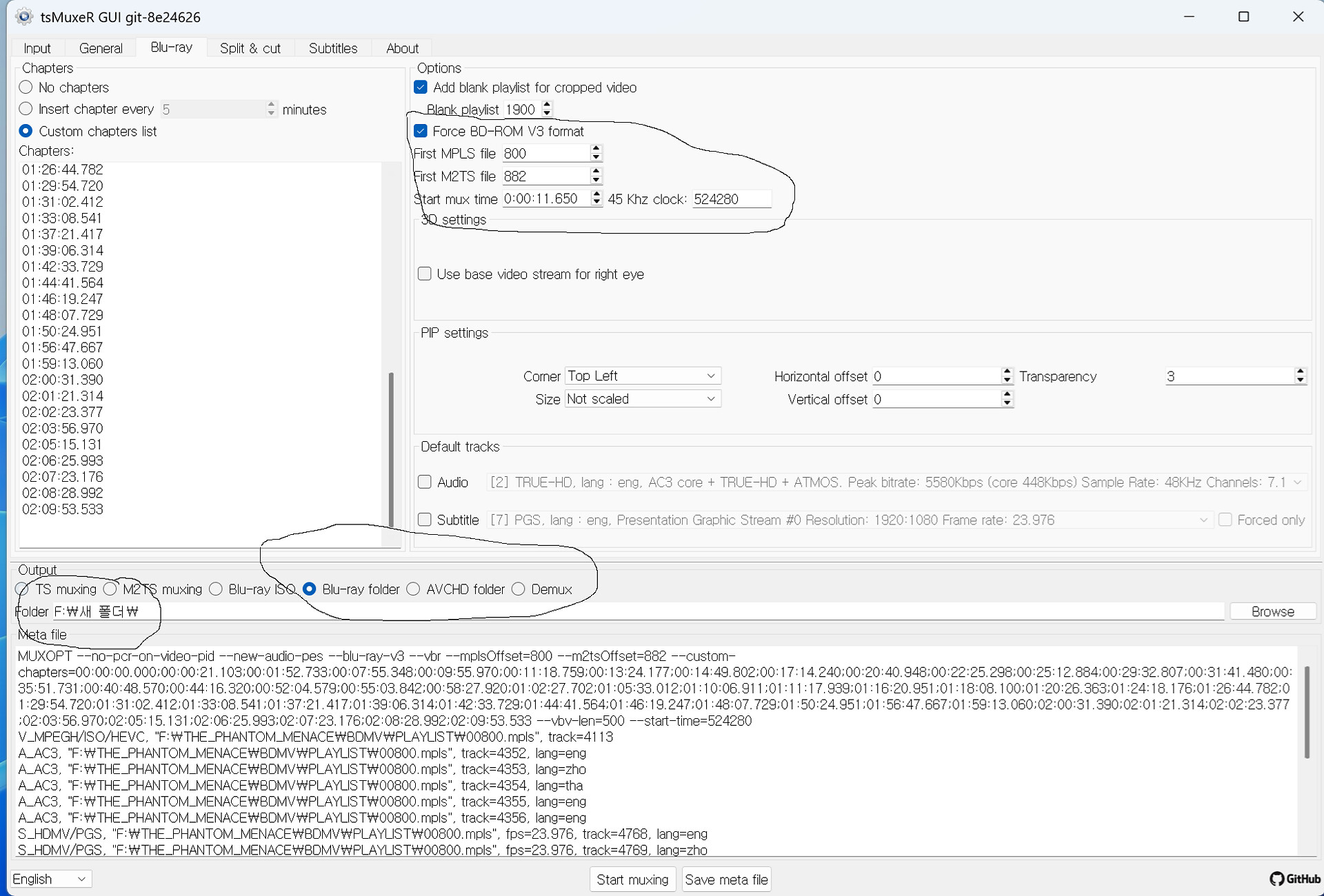This screenshot has width=1324, height=896.
Task: Select No chapters radio option
Action: (26, 88)
